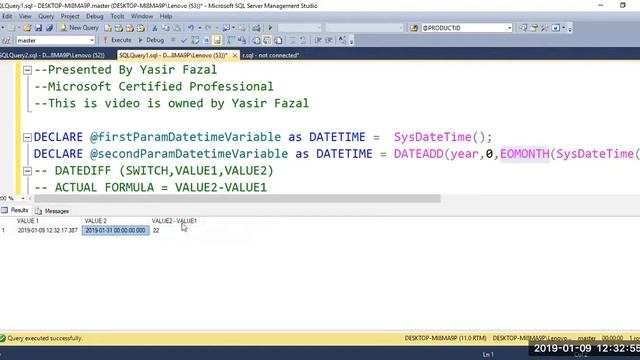The image size is (640, 360).
Task: Click Uncomment Selected Lines icon
Action: click(x=303, y=40)
